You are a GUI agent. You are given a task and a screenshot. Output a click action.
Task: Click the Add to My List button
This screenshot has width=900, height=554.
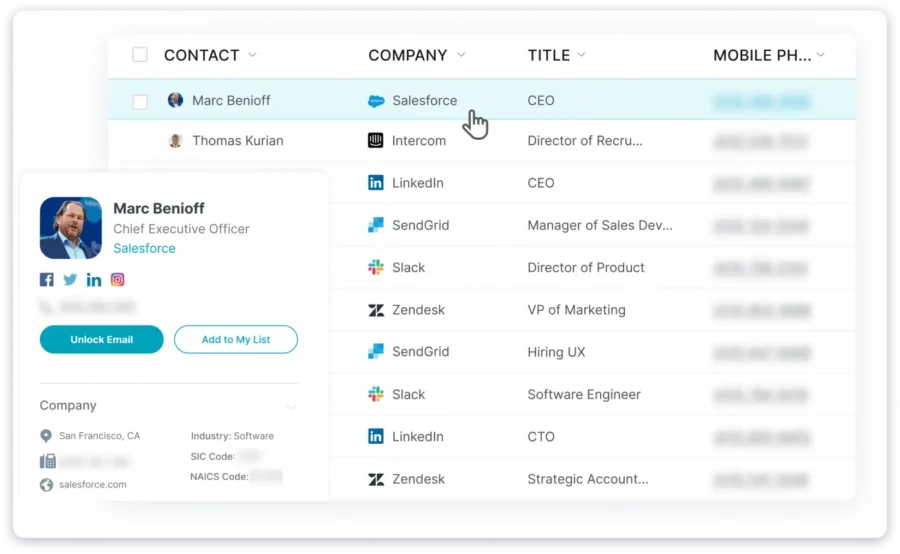point(236,339)
